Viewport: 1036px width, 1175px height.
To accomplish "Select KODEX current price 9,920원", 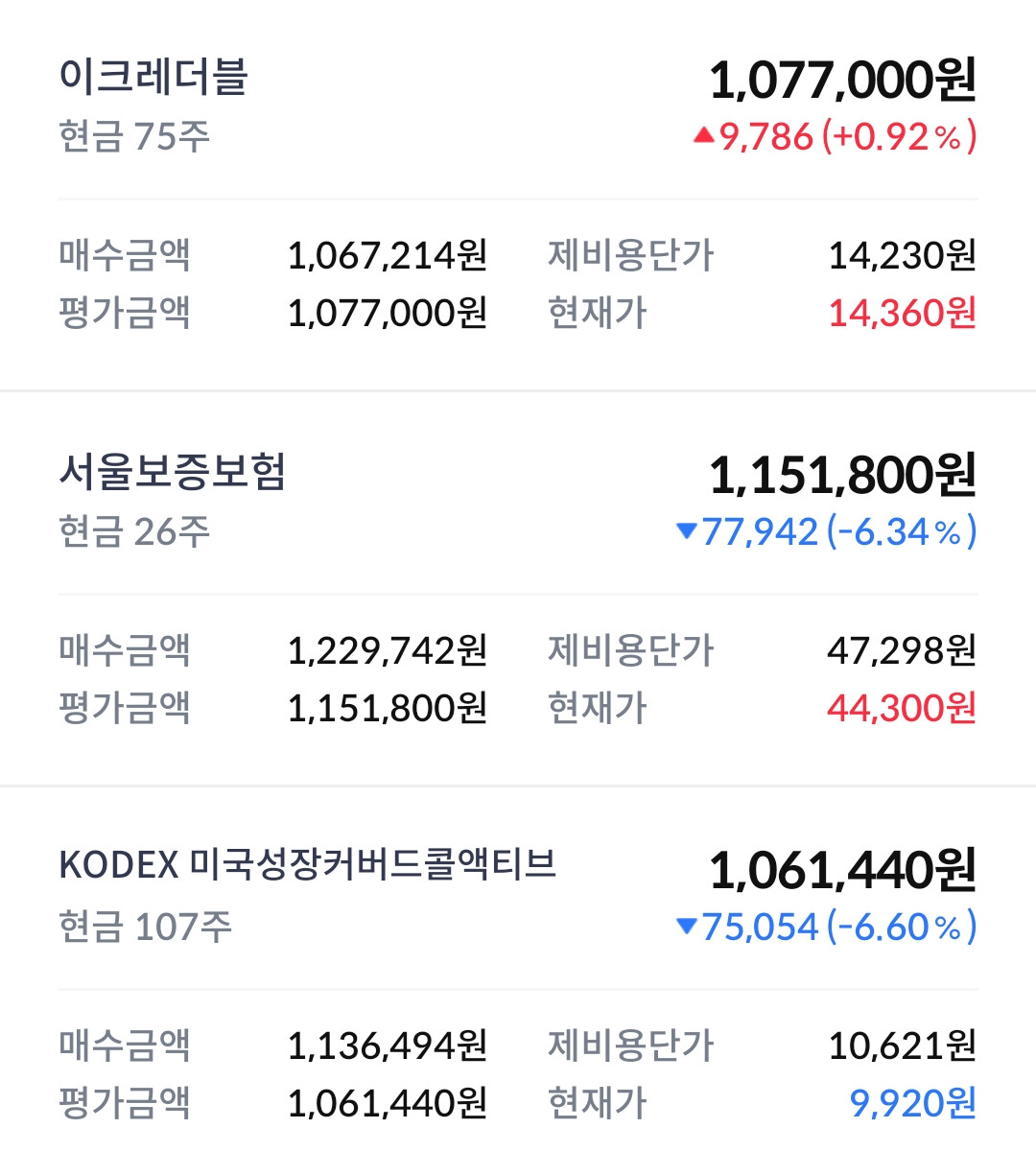I will pyautogui.click(x=913, y=1103).
